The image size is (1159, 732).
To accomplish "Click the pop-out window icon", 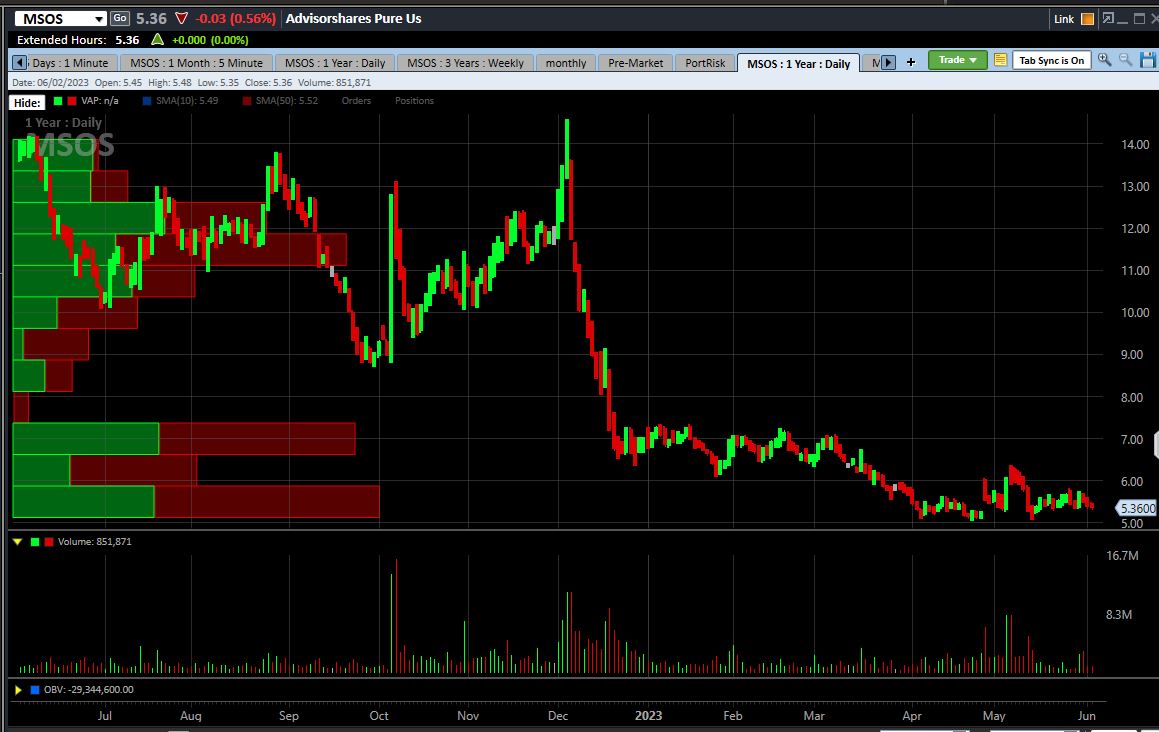I will [1108, 18].
